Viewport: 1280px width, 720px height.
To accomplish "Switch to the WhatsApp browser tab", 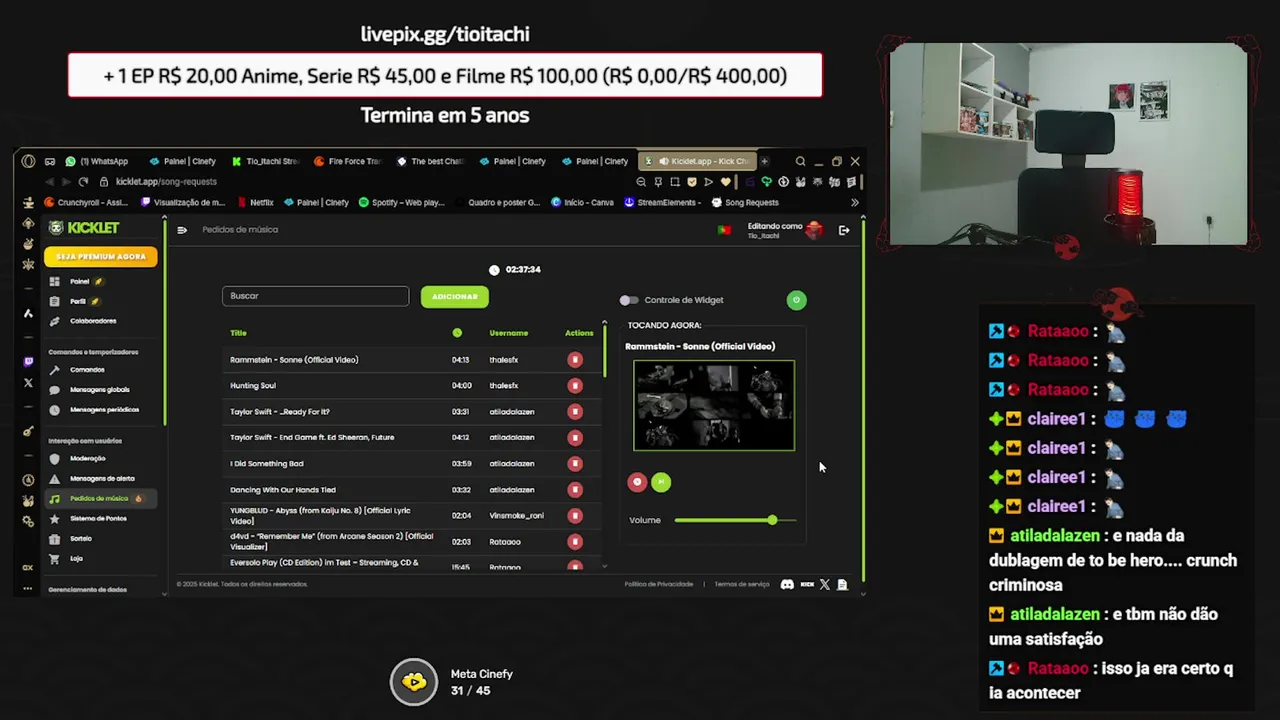I will tap(97, 161).
